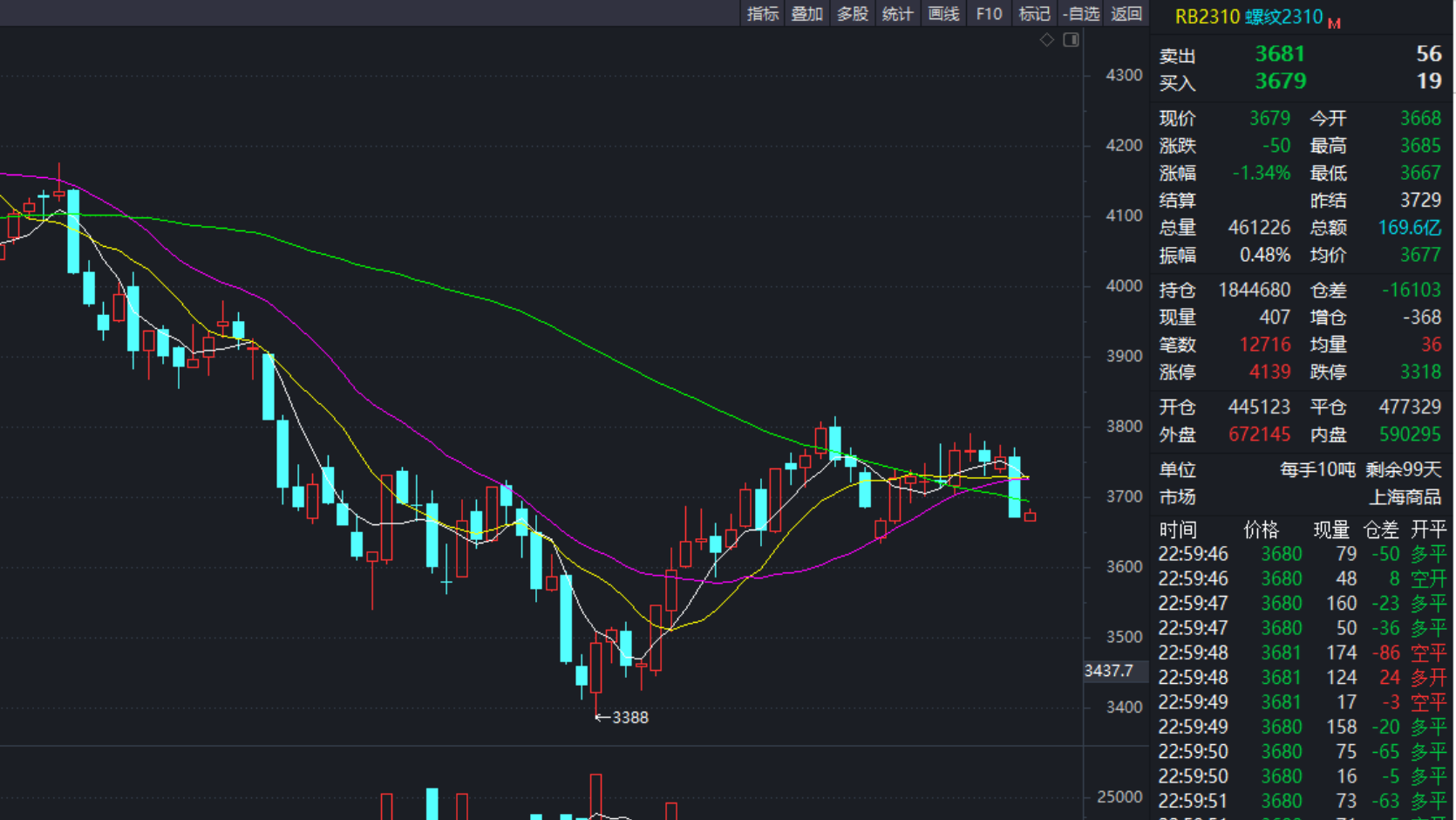Screen dimensions: 1456x820
Task: Click the 3388 low-price arrow annotation
Action: tap(621, 717)
